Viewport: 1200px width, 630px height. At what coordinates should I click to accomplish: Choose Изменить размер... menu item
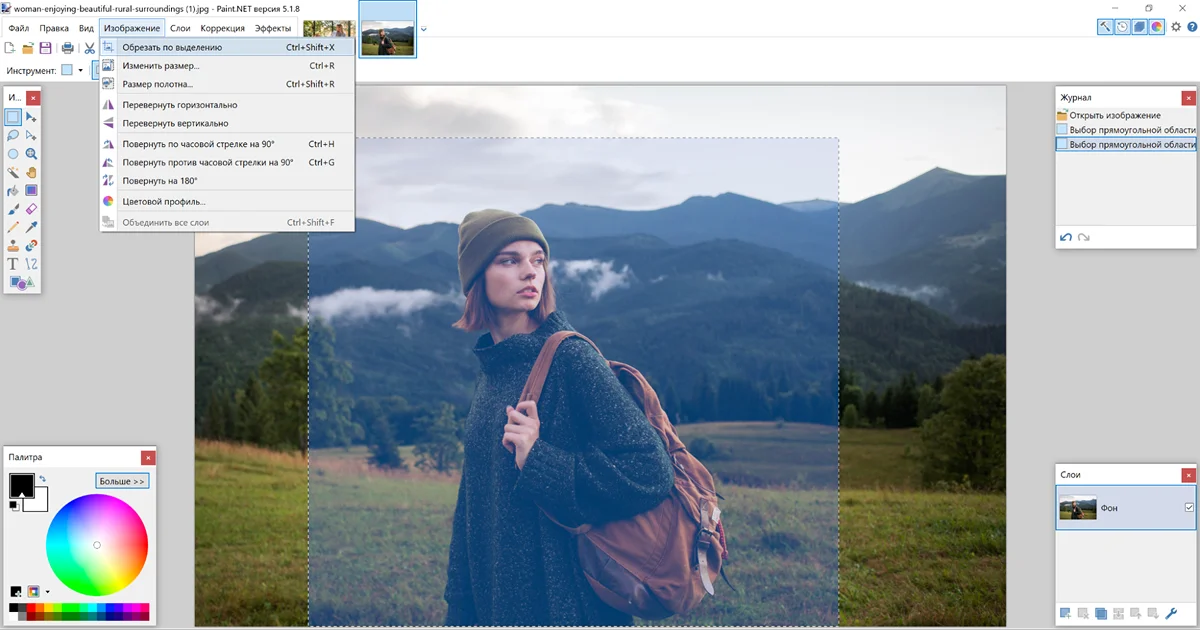(x=228, y=66)
